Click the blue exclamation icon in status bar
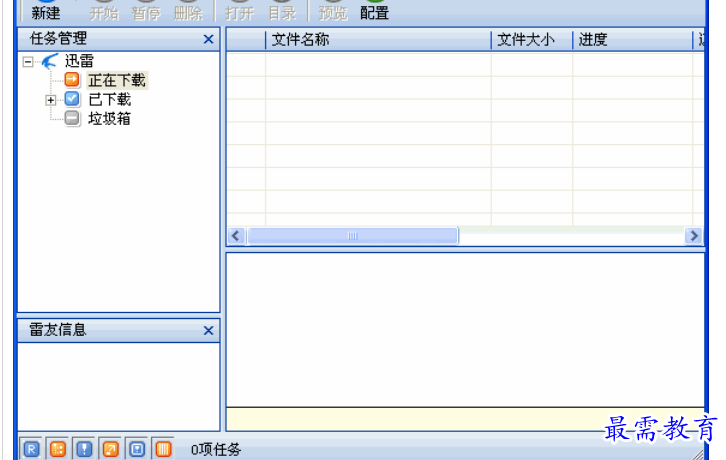Screen dimensions: 726x460 point(84,449)
